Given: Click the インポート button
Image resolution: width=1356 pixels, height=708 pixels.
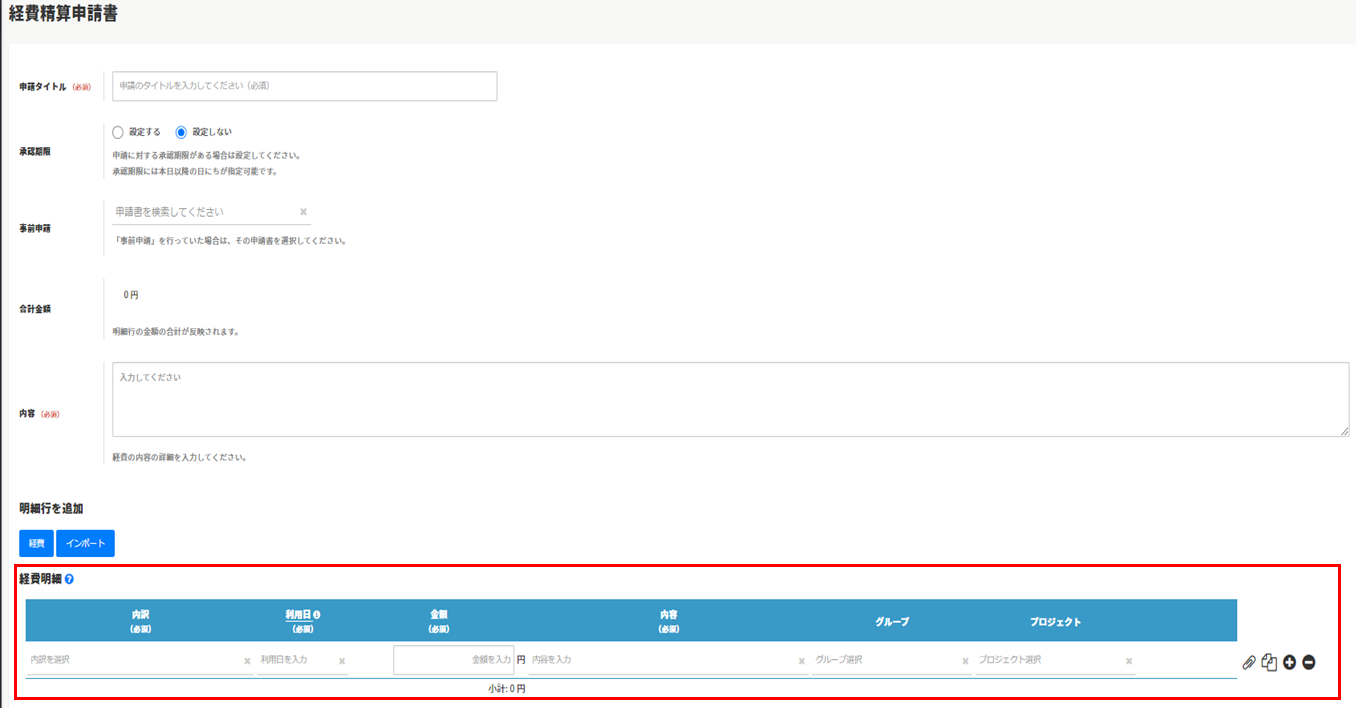Looking at the screenshot, I should click(x=85, y=543).
